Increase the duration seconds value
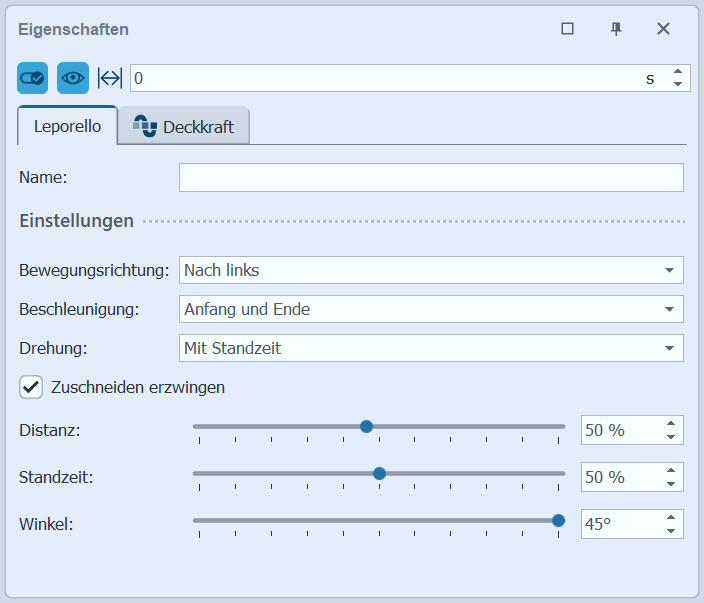The height and width of the screenshot is (603, 704). [x=677, y=72]
